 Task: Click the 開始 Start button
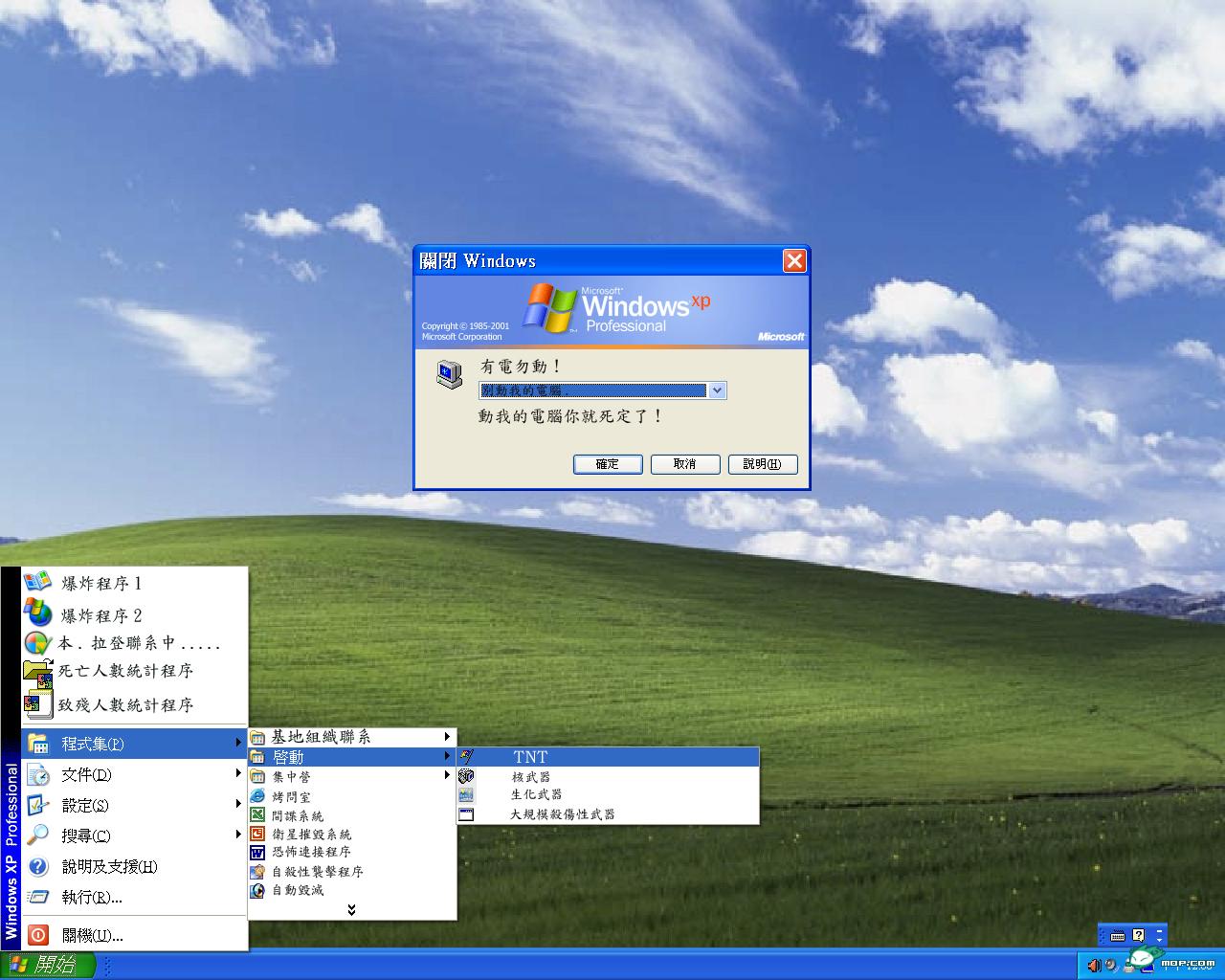[48, 965]
